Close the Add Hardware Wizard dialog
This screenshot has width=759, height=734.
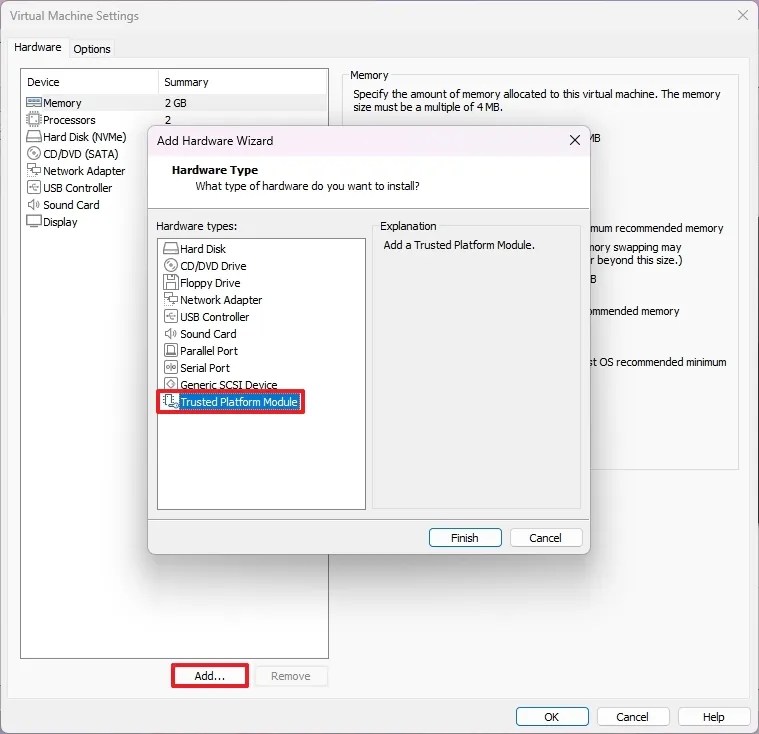(x=575, y=140)
